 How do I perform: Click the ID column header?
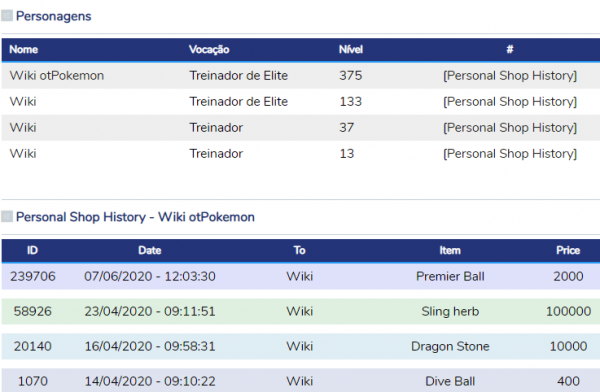coord(33,250)
